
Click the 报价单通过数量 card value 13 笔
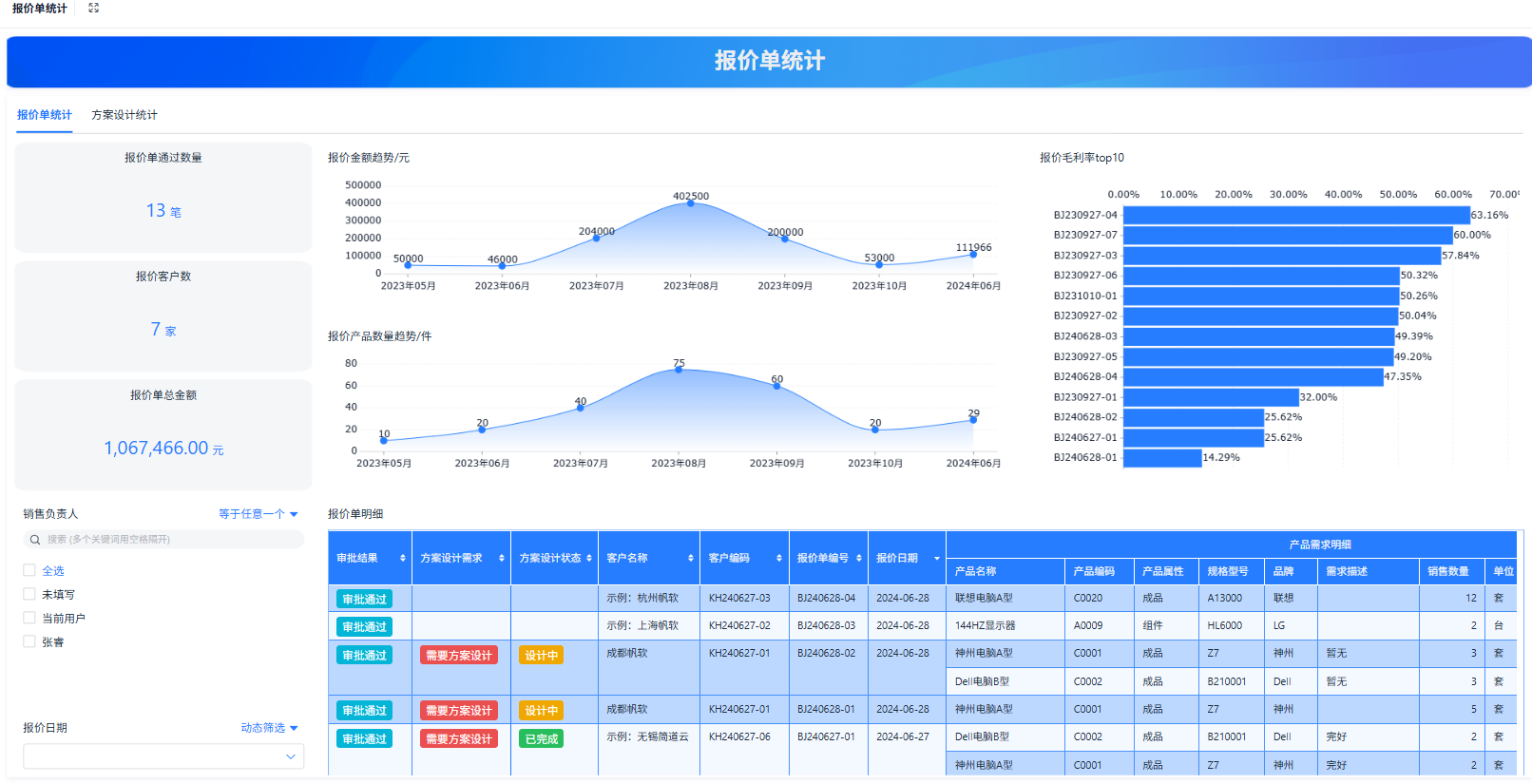tap(163, 211)
